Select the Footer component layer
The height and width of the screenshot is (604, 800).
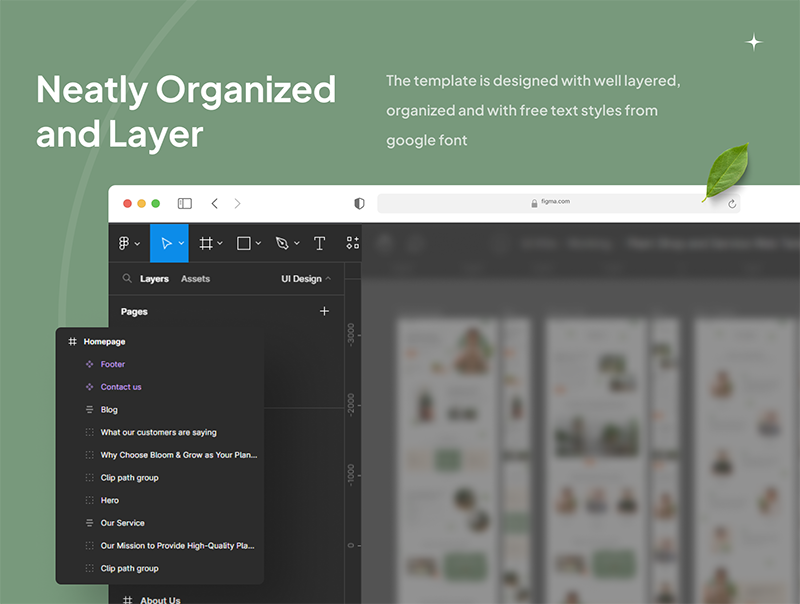pyautogui.click(x=113, y=364)
